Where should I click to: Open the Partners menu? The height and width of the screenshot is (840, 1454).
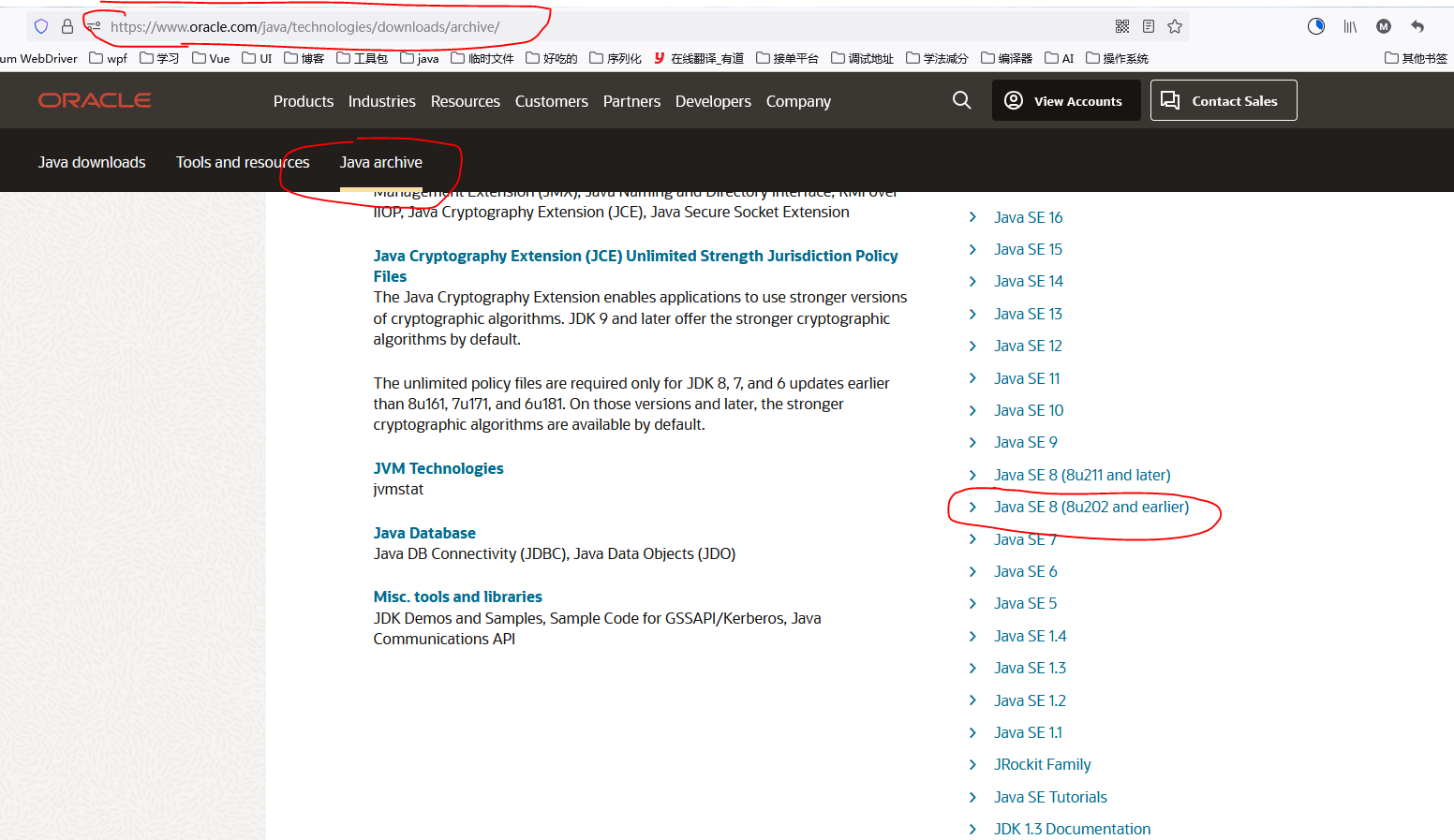point(631,101)
